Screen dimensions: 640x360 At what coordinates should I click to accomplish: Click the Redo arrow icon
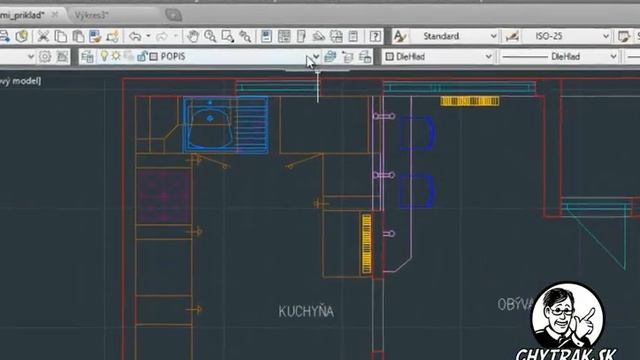[x=162, y=36]
